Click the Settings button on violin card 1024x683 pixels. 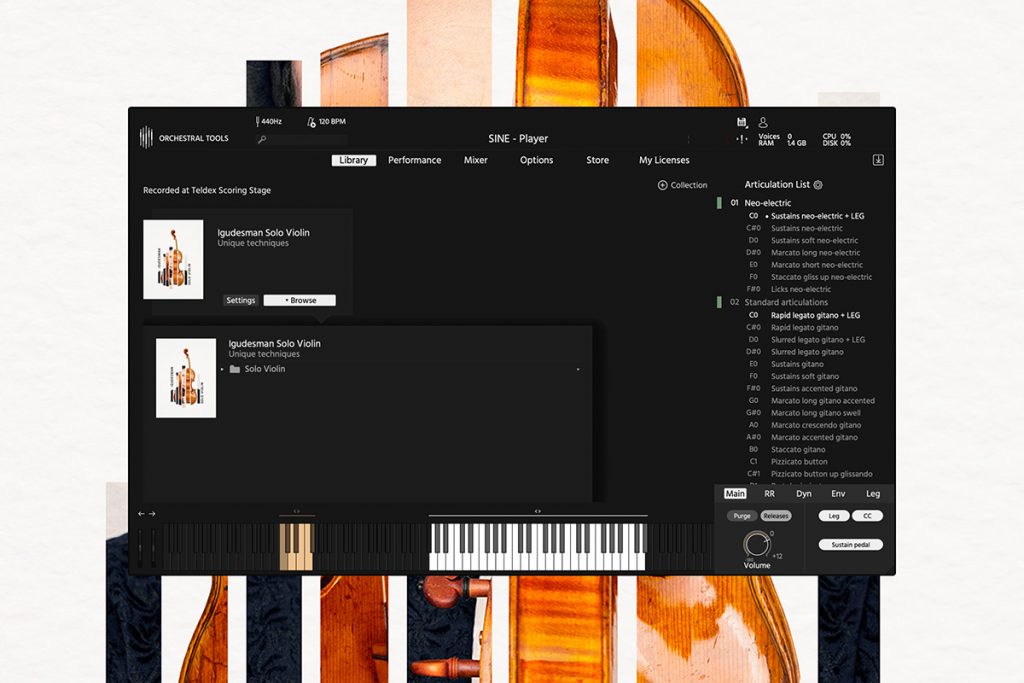[x=240, y=300]
